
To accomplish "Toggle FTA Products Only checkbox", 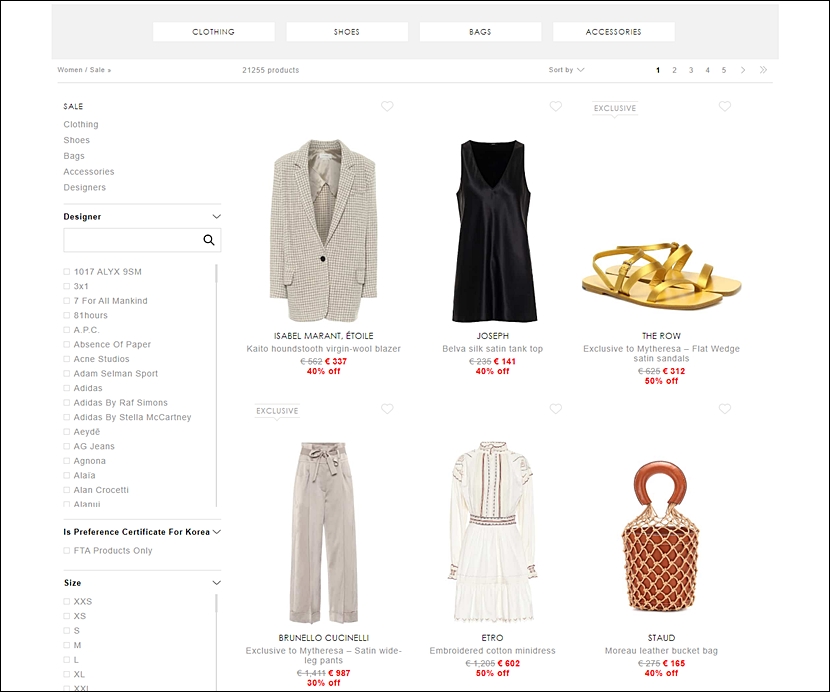I will 67,551.
